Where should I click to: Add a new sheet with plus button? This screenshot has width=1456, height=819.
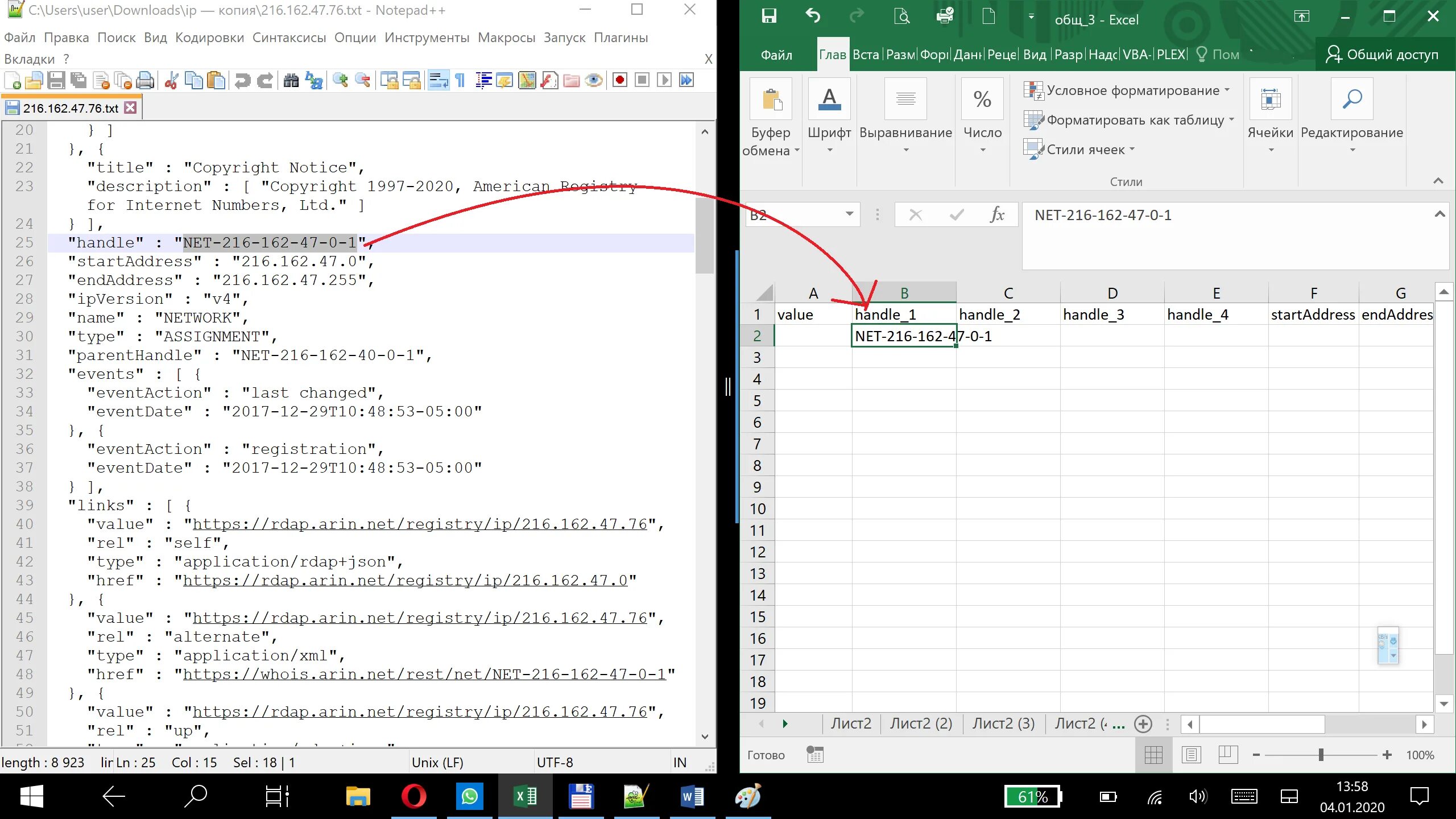[1143, 724]
